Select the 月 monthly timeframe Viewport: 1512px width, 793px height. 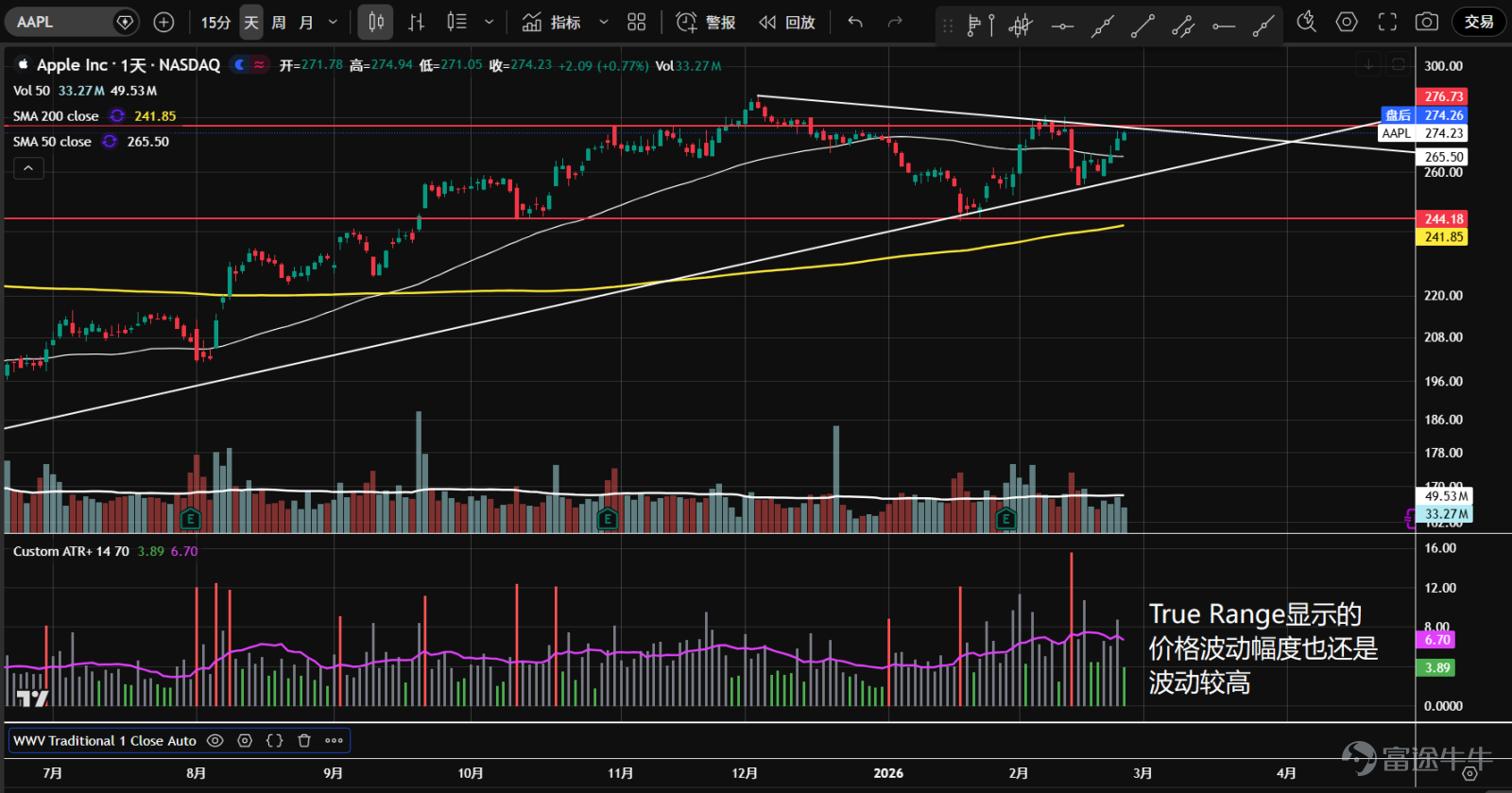(306, 22)
